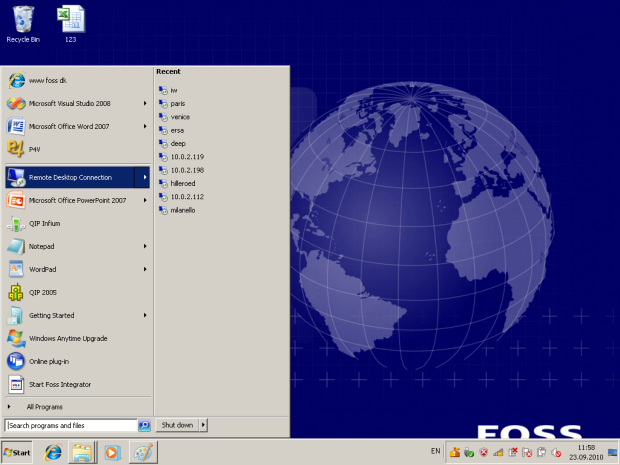
Task: Click the Shut down button
Action: point(177,425)
